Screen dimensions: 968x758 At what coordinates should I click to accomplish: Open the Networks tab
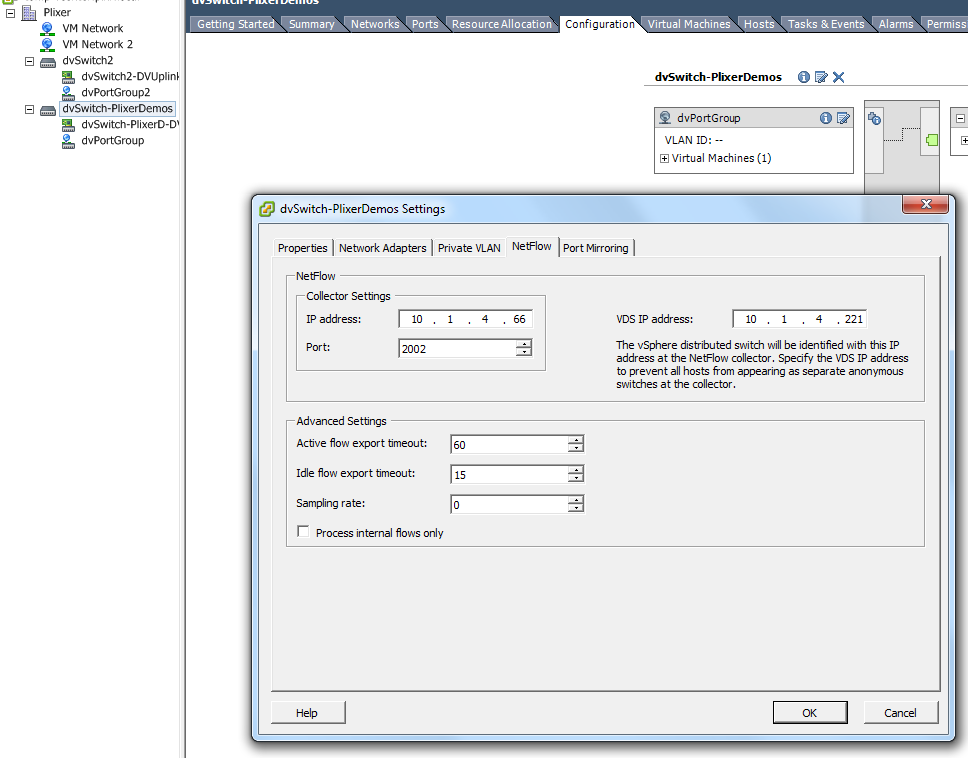[375, 24]
